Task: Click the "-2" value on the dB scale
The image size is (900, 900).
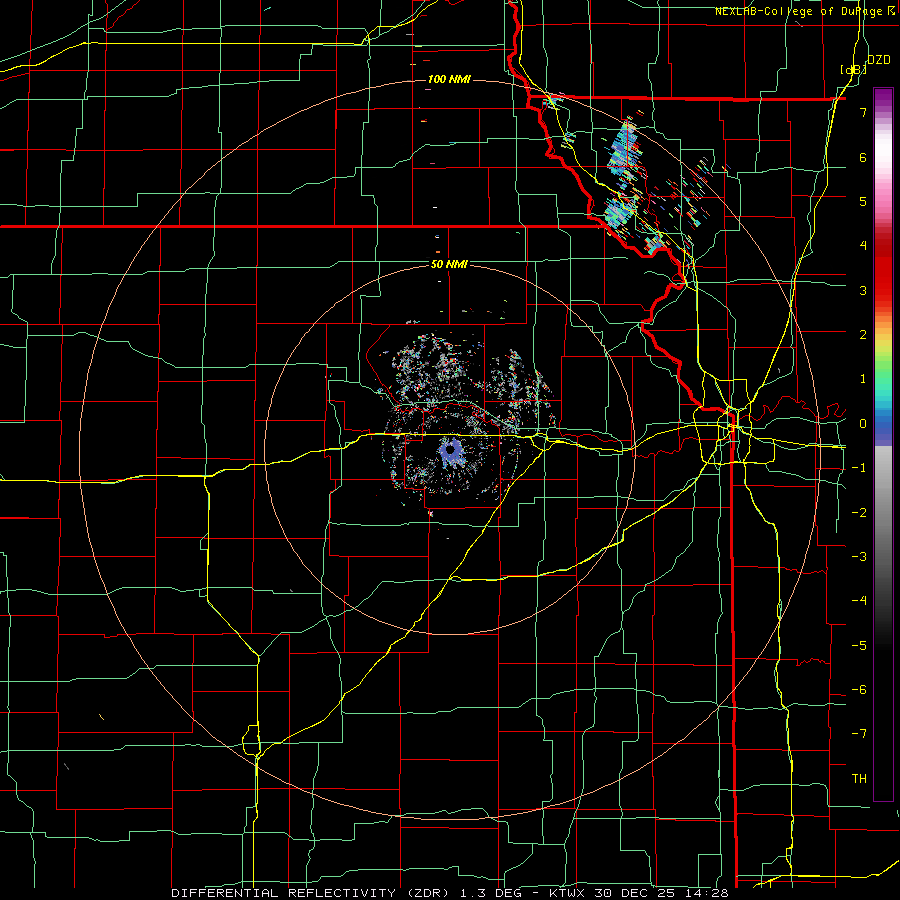Action: coord(859,513)
